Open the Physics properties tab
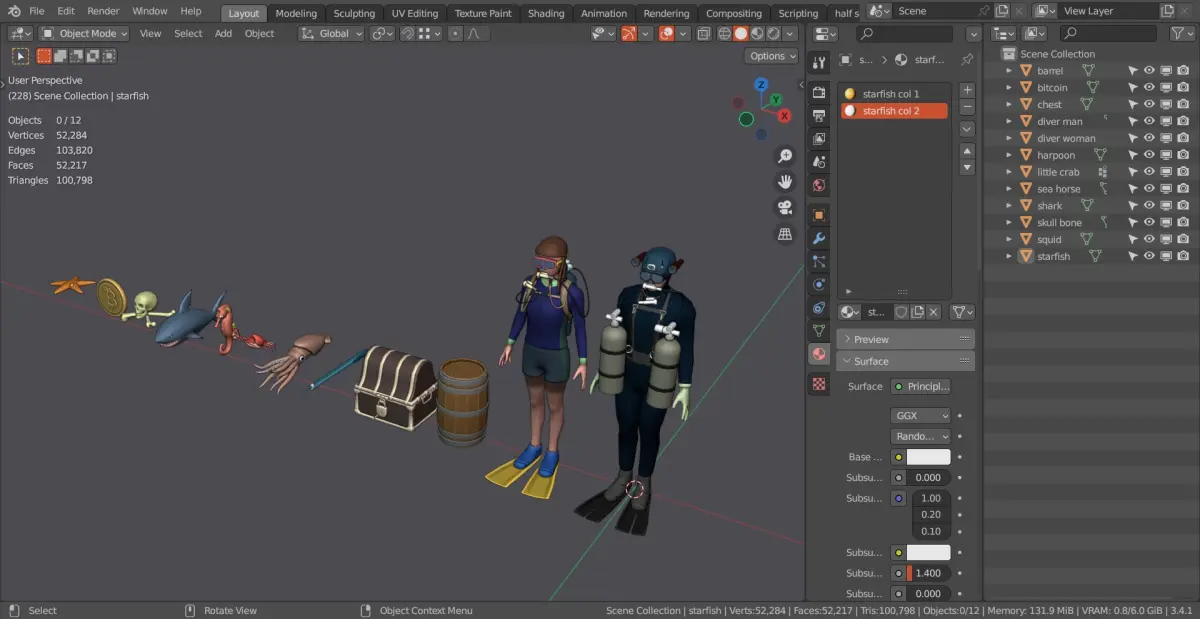This screenshot has height=619, width=1200. click(x=819, y=284)
